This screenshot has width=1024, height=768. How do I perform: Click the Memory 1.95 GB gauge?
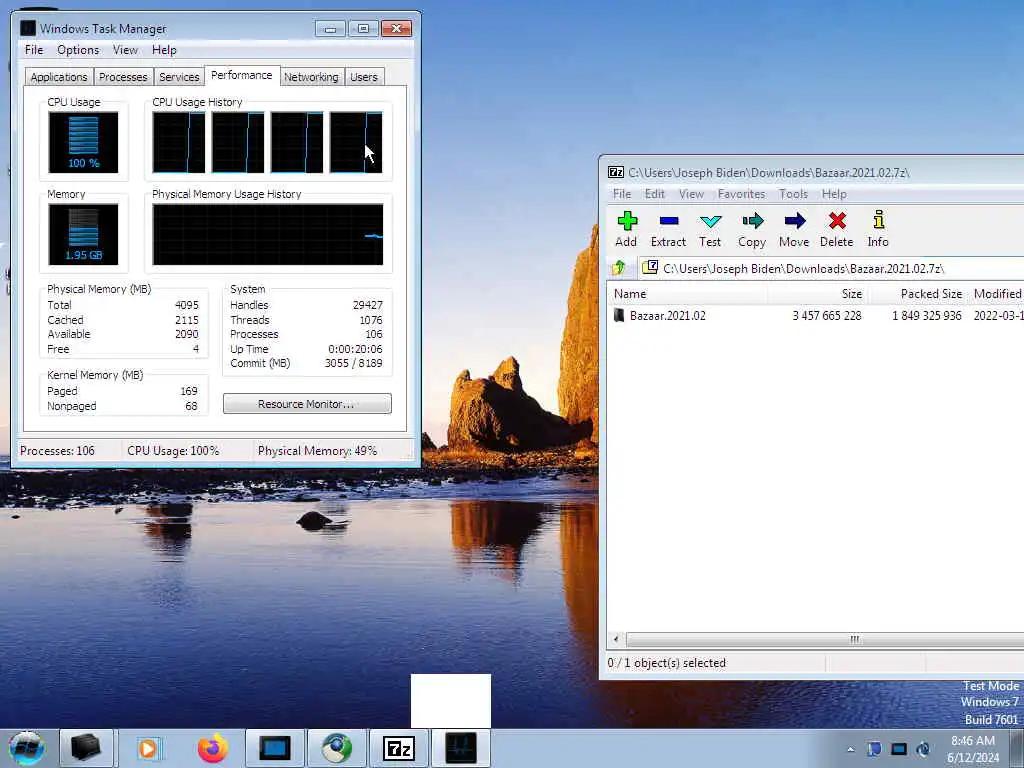[83, 234]
